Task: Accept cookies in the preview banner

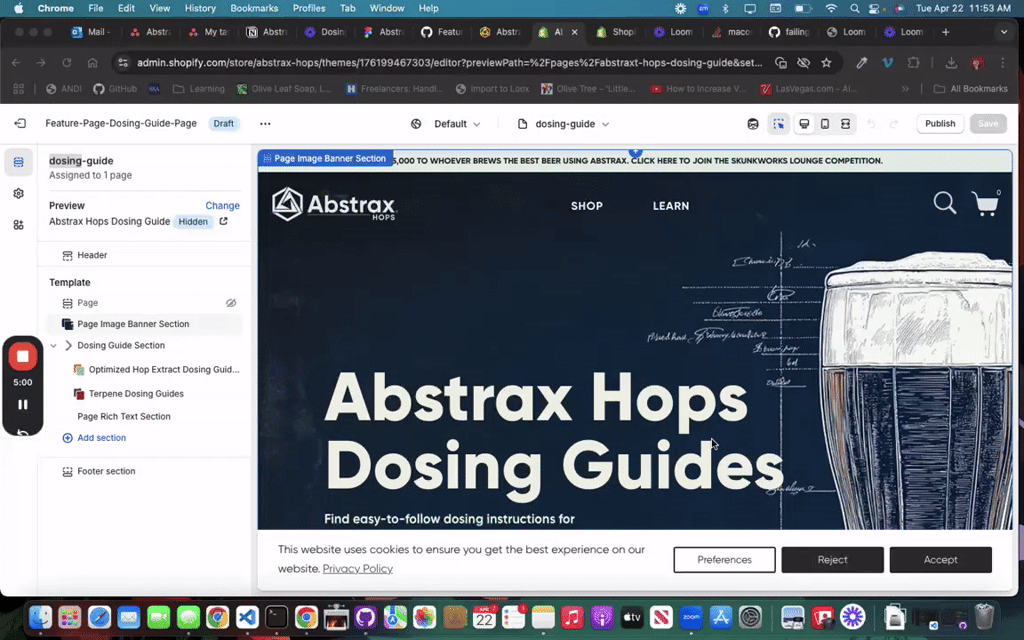Action: (x=940, y=560)
